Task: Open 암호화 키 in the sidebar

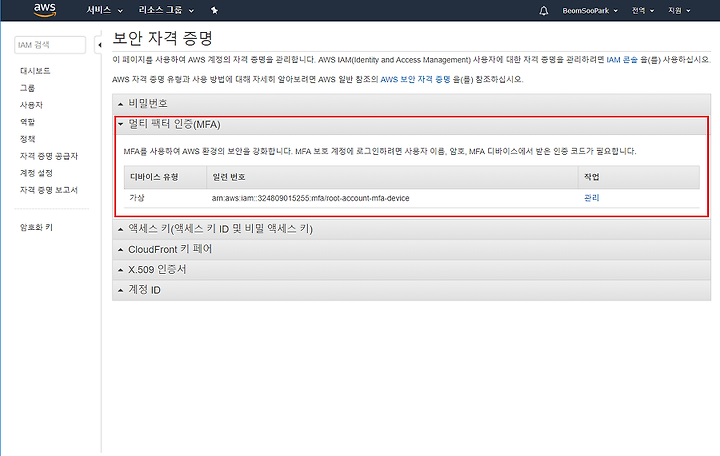Action: click(x=36, y=227)
